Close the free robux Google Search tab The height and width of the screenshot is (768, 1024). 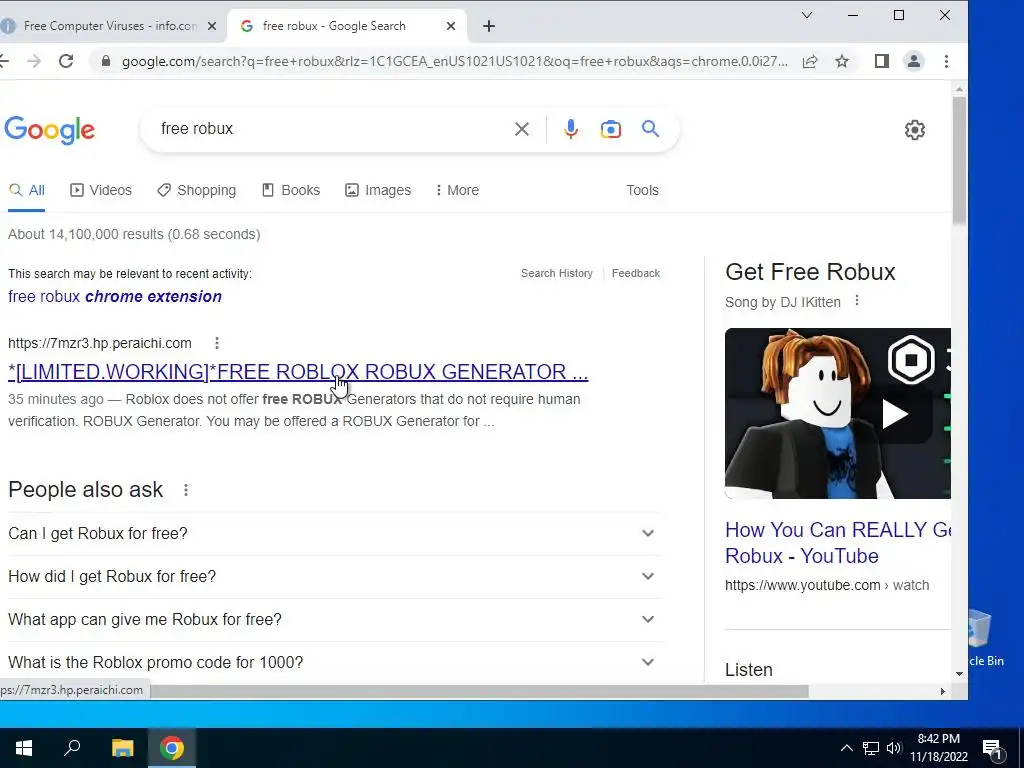pyautogui.click(x=451, y=26)
